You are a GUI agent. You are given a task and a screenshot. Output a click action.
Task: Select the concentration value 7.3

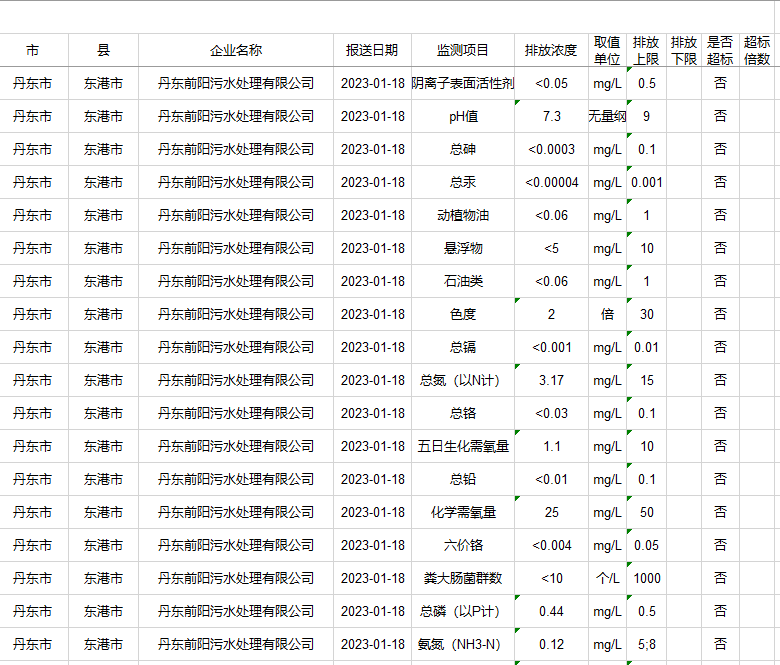[x=551, y=116]
